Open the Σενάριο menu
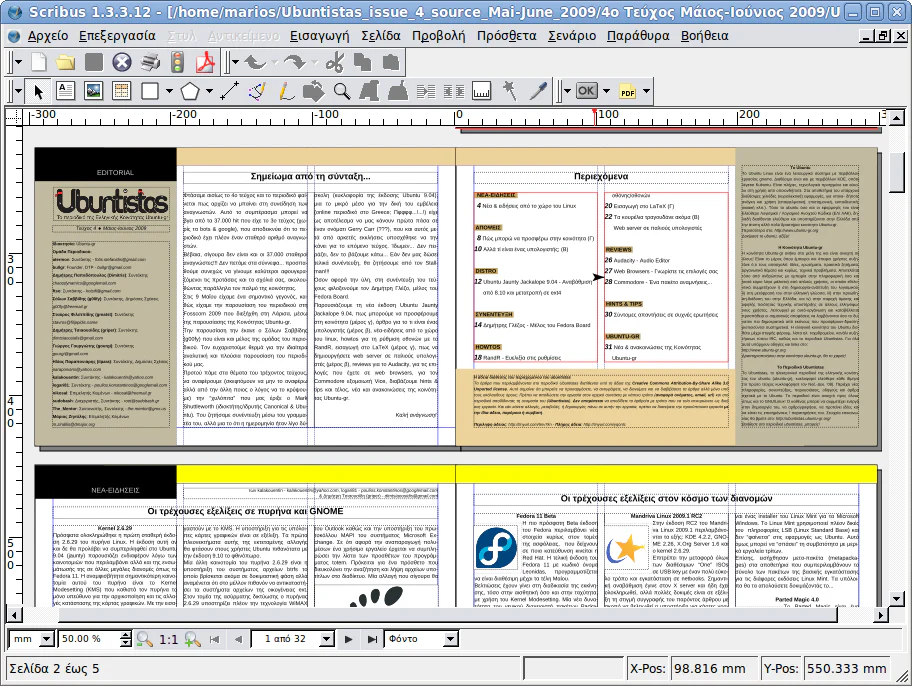 click(x=572, y=35)
